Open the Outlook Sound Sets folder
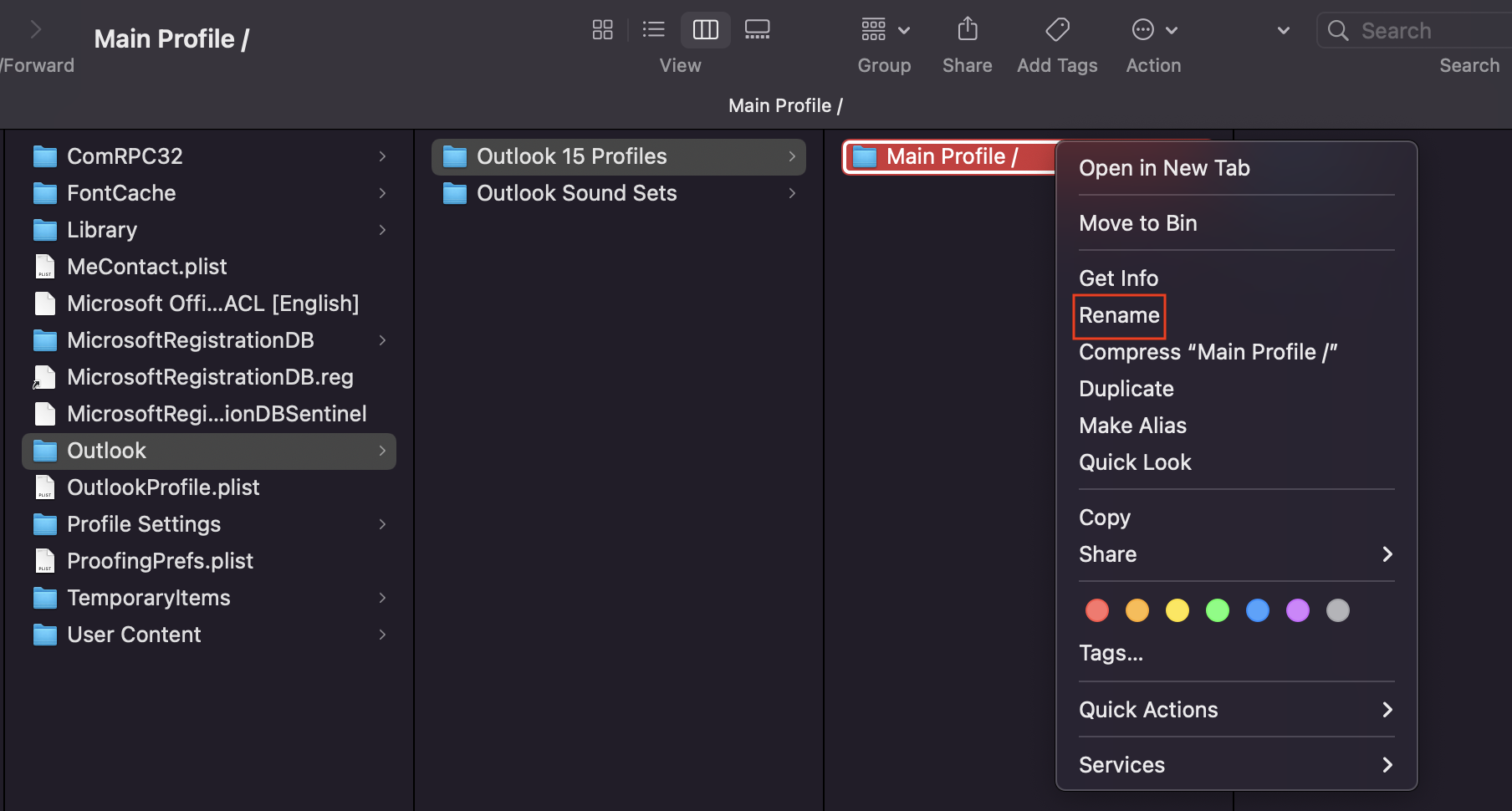 (576, 193)
